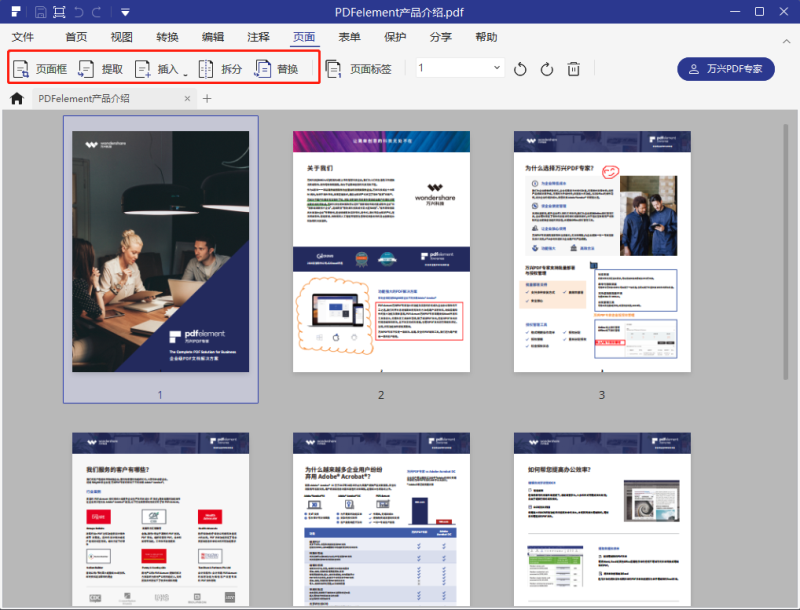The width and height of the screenshot is (800, 610).
Task: Delete the page using trash icon
Action: 574,69
